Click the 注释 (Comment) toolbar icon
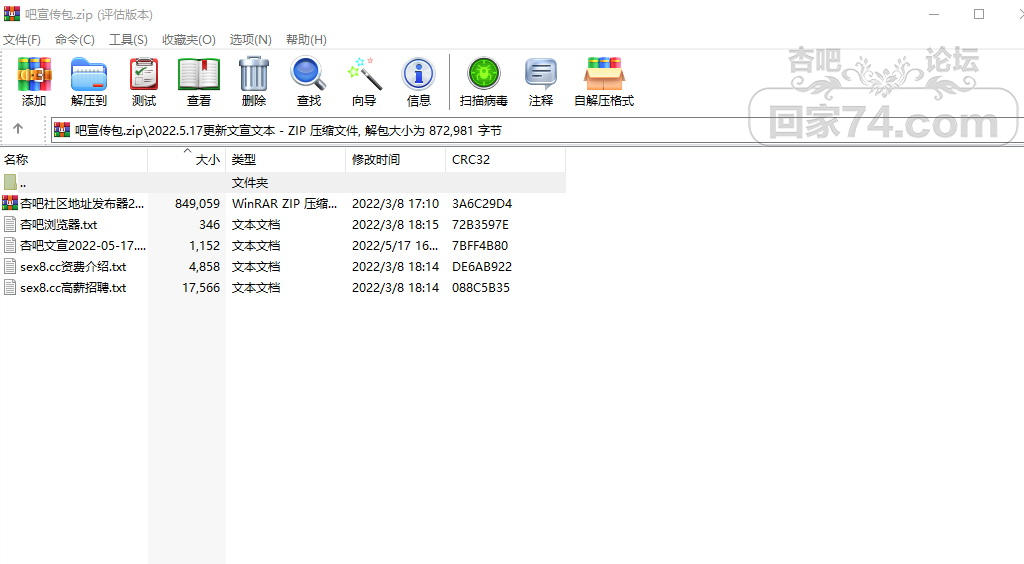 (x=541, y=74)
